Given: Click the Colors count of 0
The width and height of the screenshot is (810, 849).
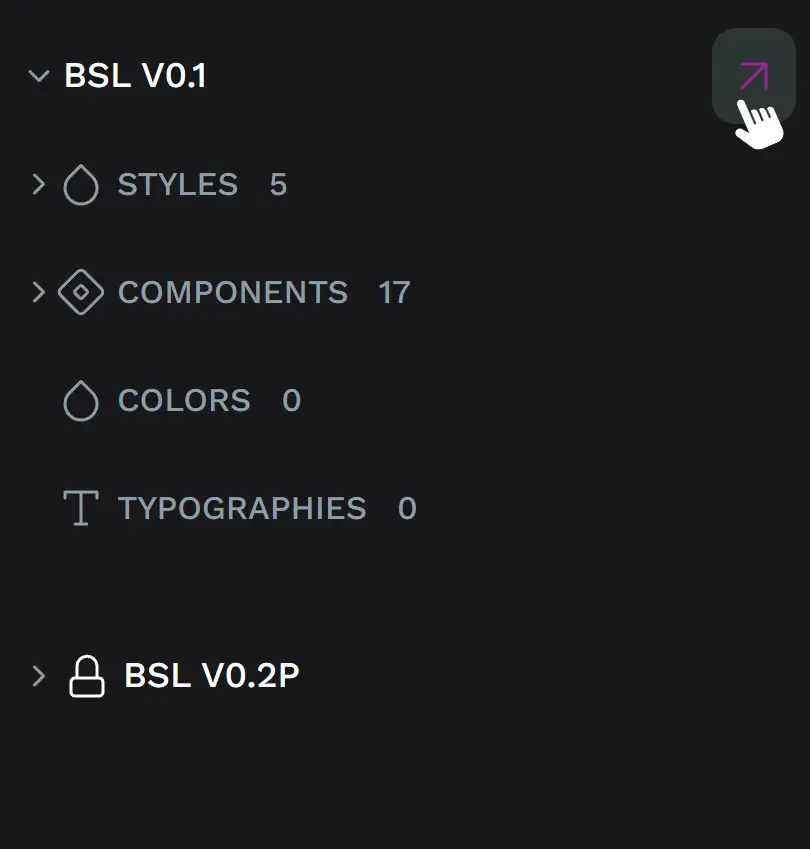Looking at the screenshot, I should (x=291, y=401).
